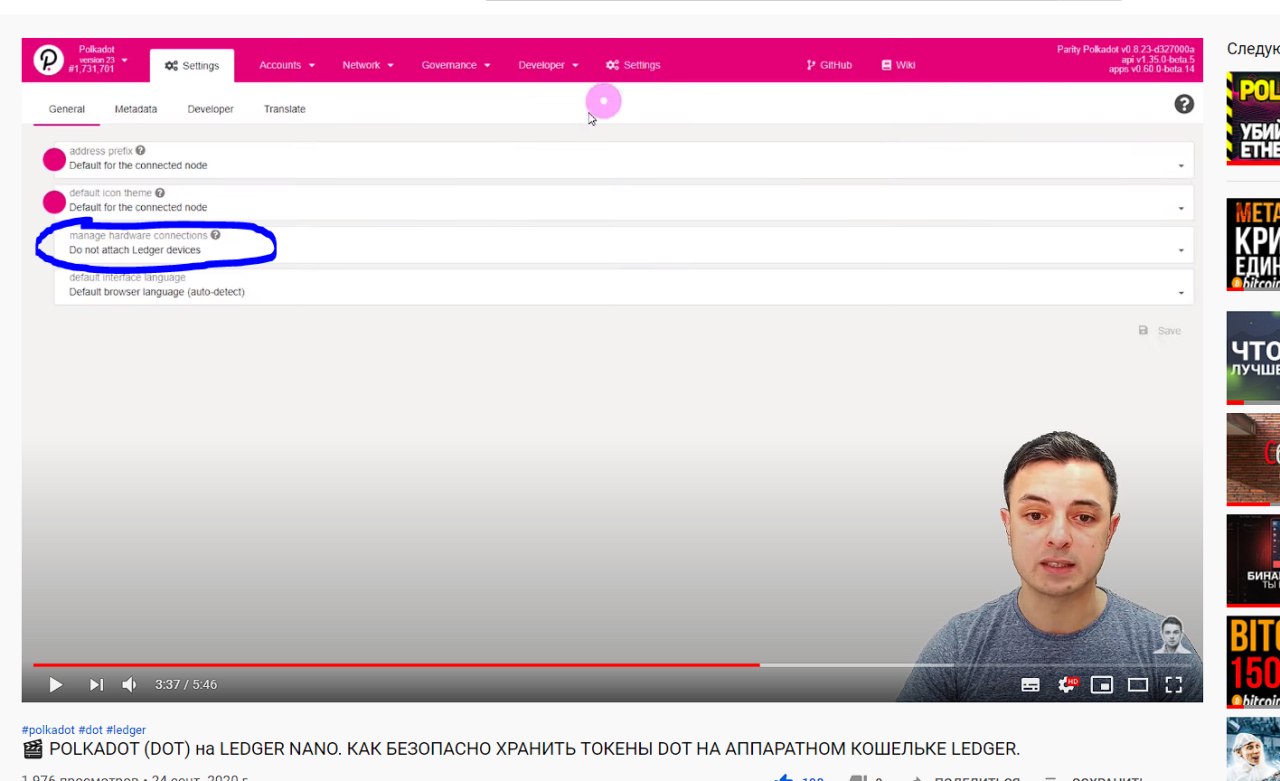Click the #dot hashtag
The width and height of the screenshot is (1280, 781).
pyautogui.click(x=90, y=730)
